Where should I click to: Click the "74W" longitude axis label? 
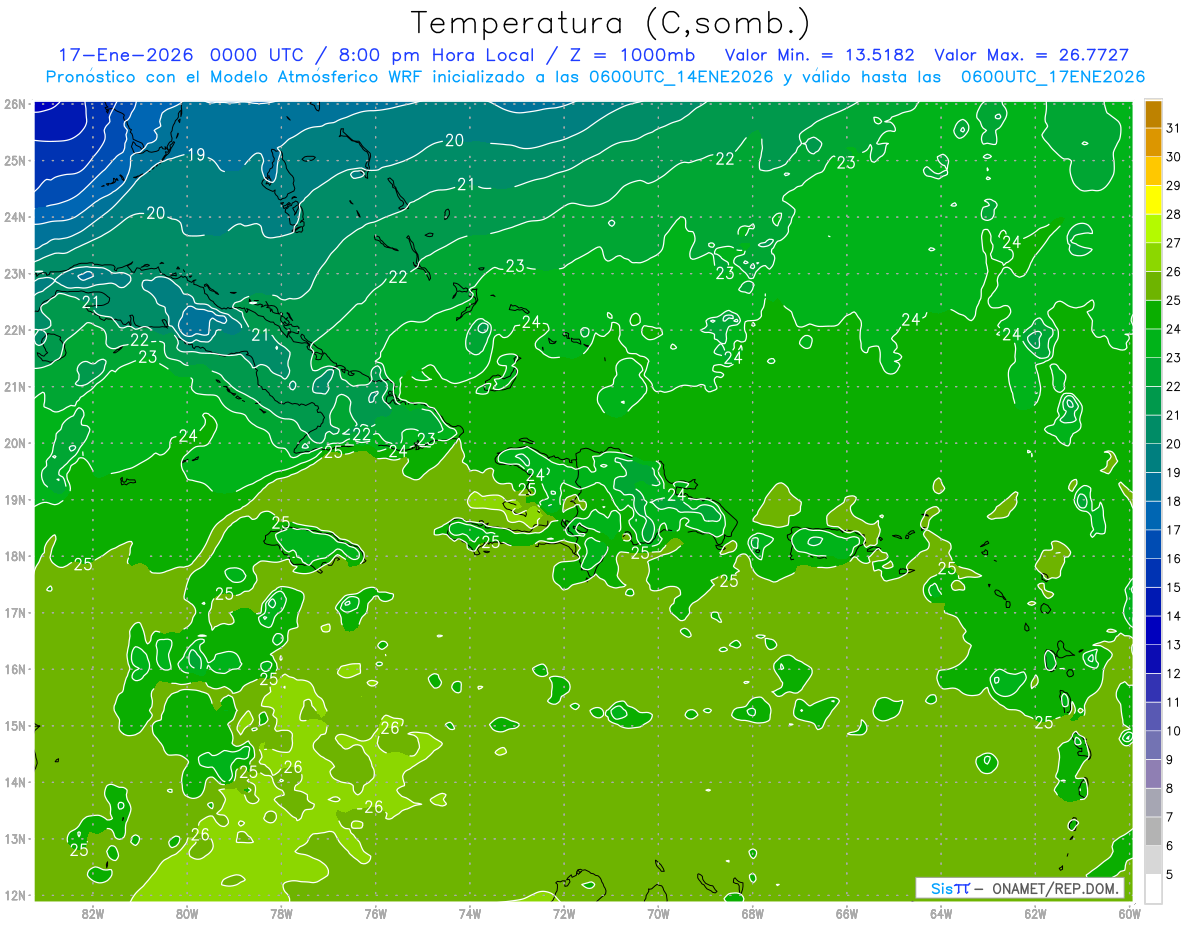click(470, 913)
